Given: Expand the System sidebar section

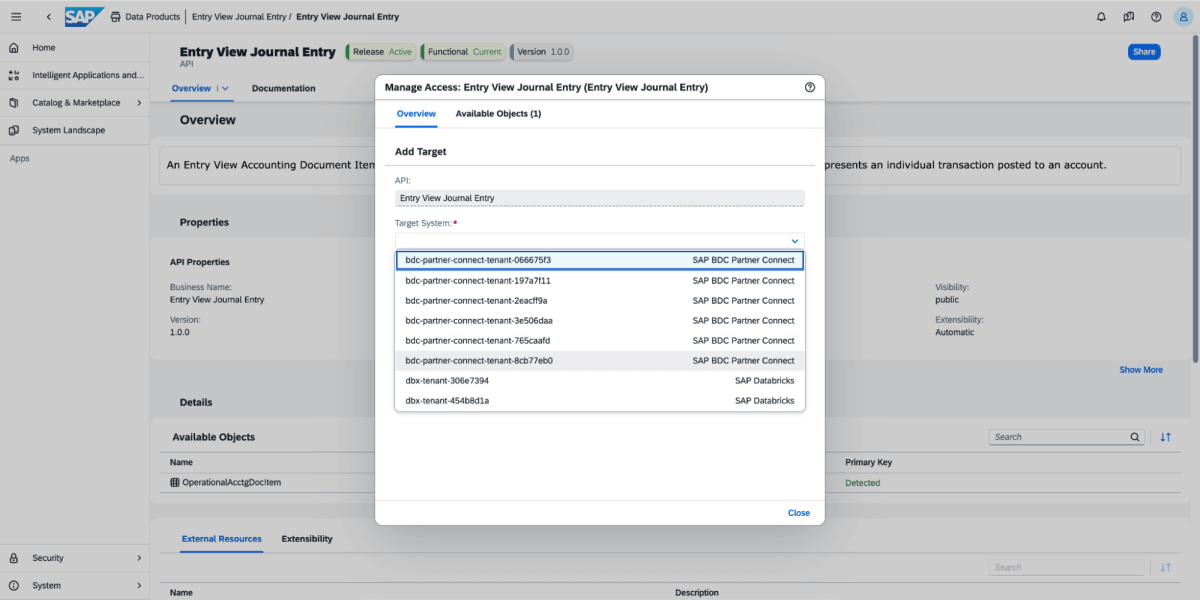Looking at the screenshot, I should click(x=138, y=586).
